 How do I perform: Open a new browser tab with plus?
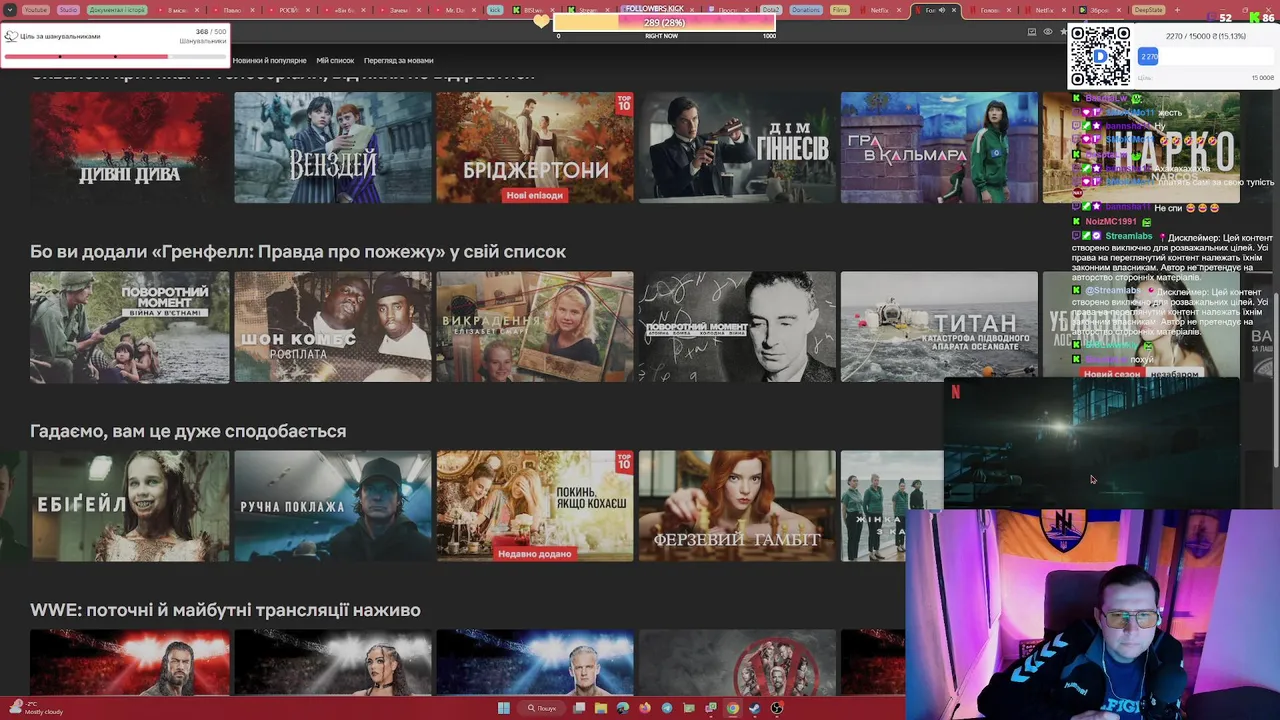point(1177,10)
